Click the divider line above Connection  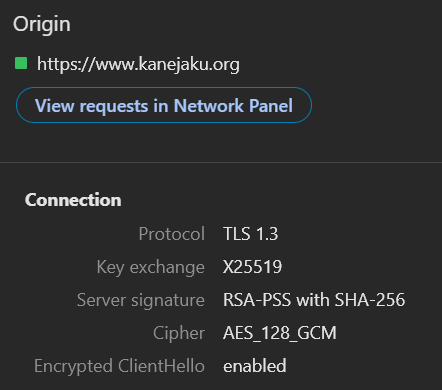[221, 163]
